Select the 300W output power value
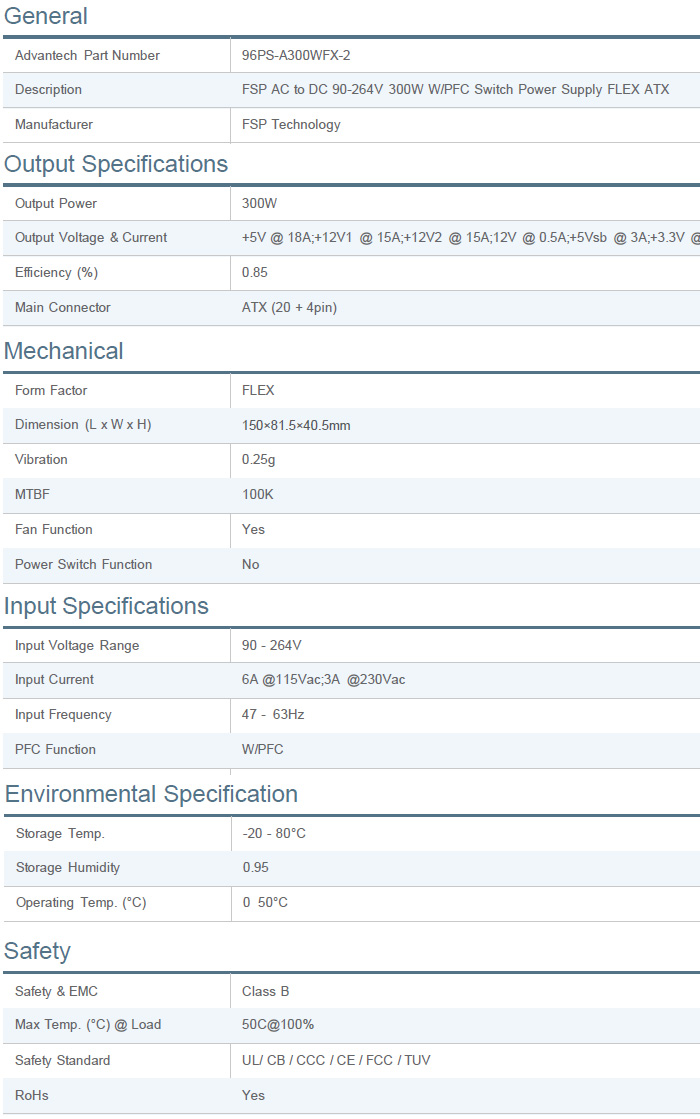 (260, 204)
